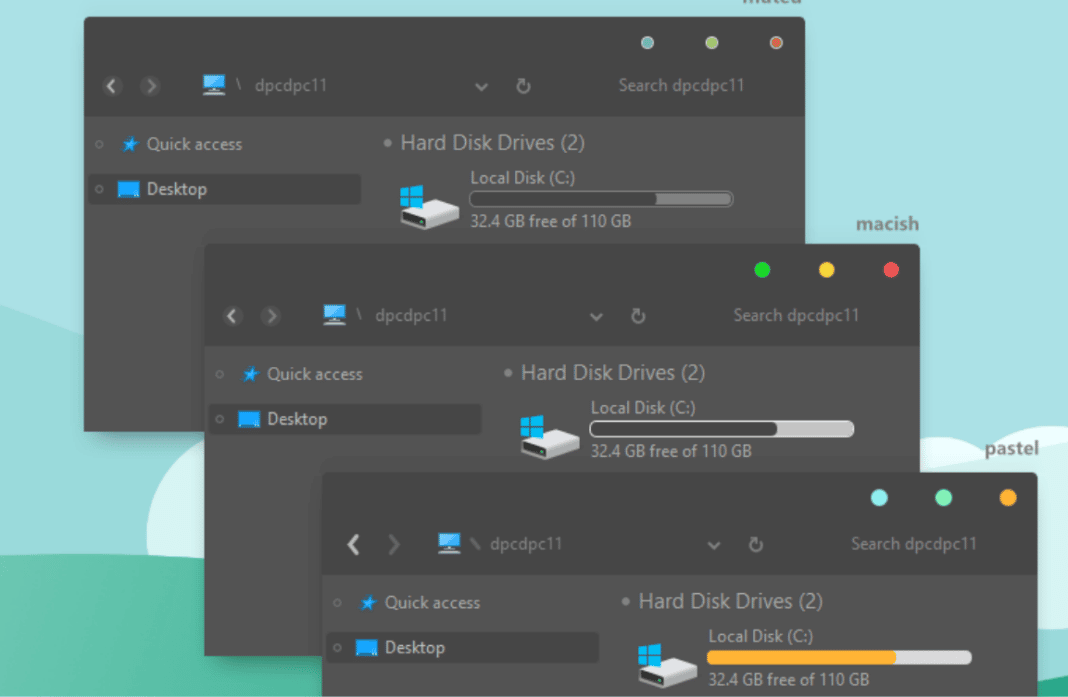Image resolution: width=1068 pixels, height=697 pixels.
Task: Click the orange dot in the pastel window titlebar
Action: click(1008, 497)
